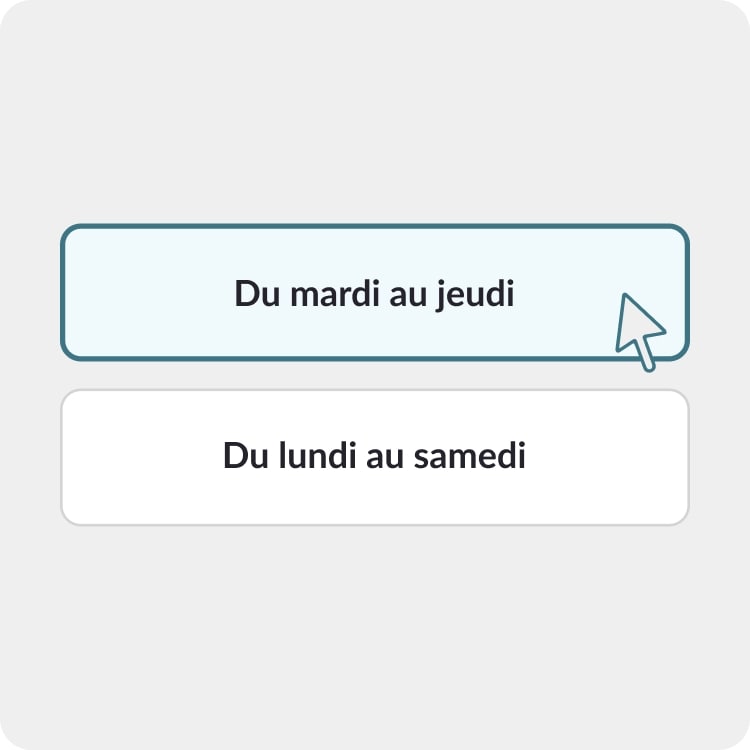750x750 pixels.
Task: Choose the white unselected answer card
Action: [374, 457]
